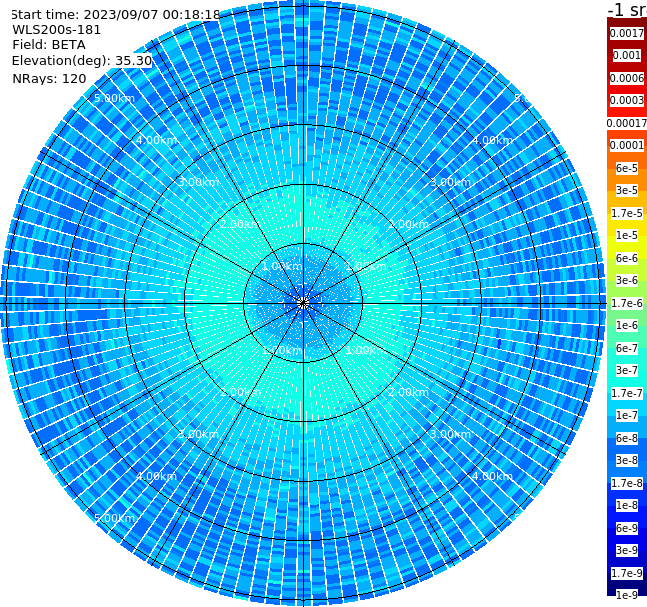Click the 1.7e-7 colorbar label
Viewport: 647px width, 607px height.
pos(627,393)
